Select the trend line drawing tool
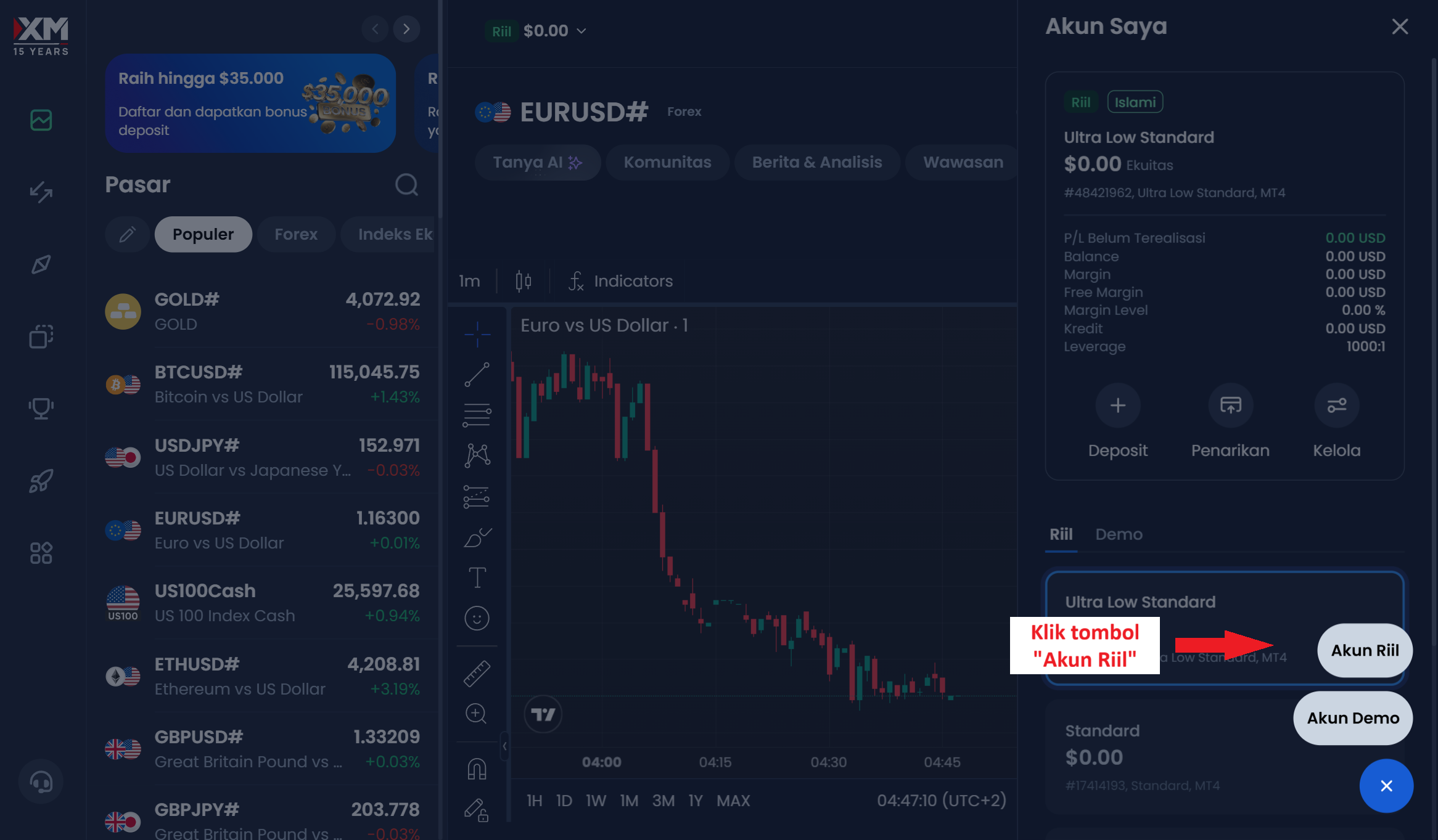 click(477, 375)
